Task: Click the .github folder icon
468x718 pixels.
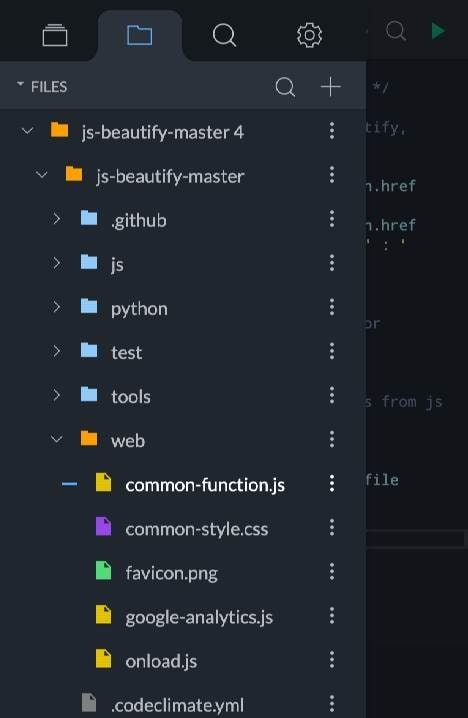Action: point(89,218)
